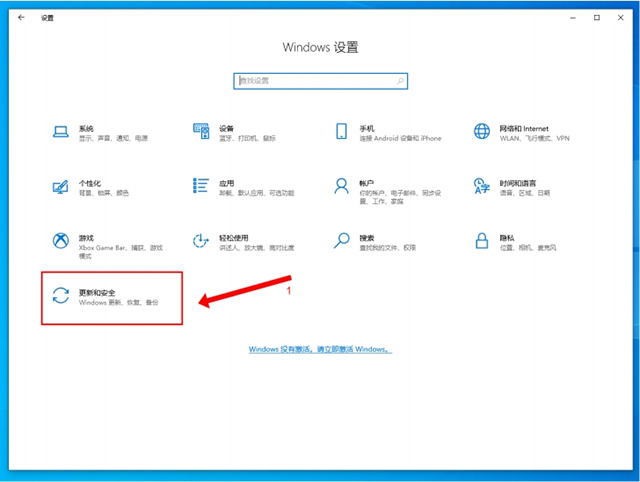Focus the 查找设置 search field

pyautogui.click(x=320, y=81)
